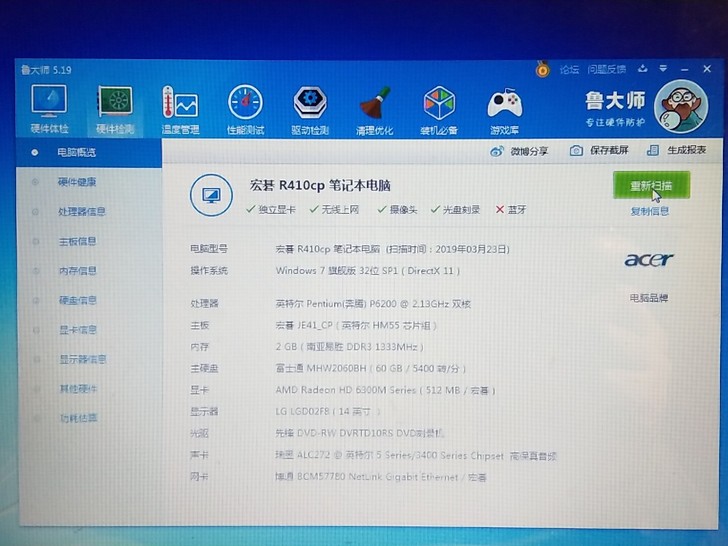The height and width of the screenshot is (546, 728).
Task: Click 生成报表 generate report
Action: 686,150
